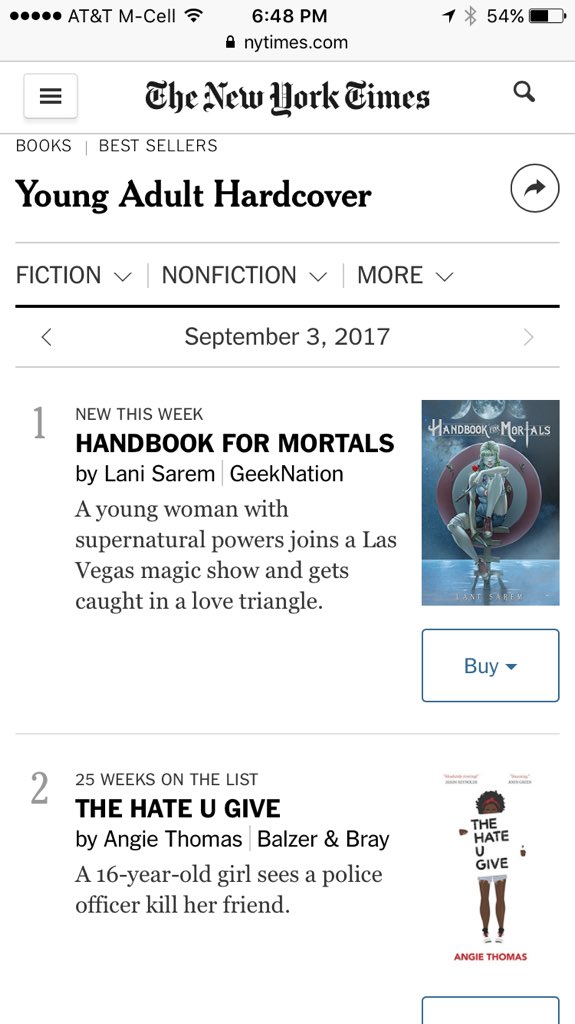Screen dimensions: 575x1024
Task: Open THE HATE U GIVE title
Action: point(178,808)
